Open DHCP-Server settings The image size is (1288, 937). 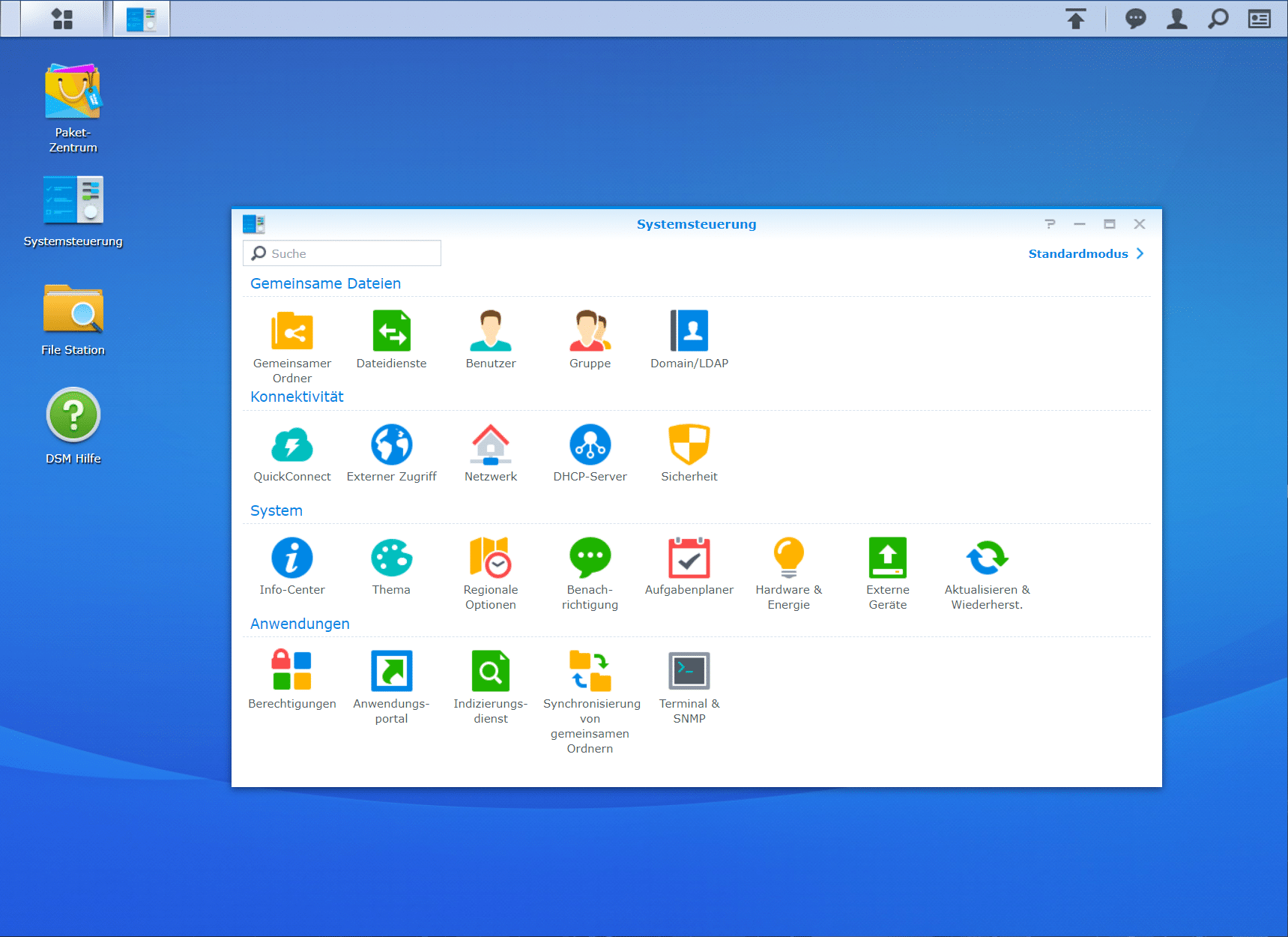590,445
